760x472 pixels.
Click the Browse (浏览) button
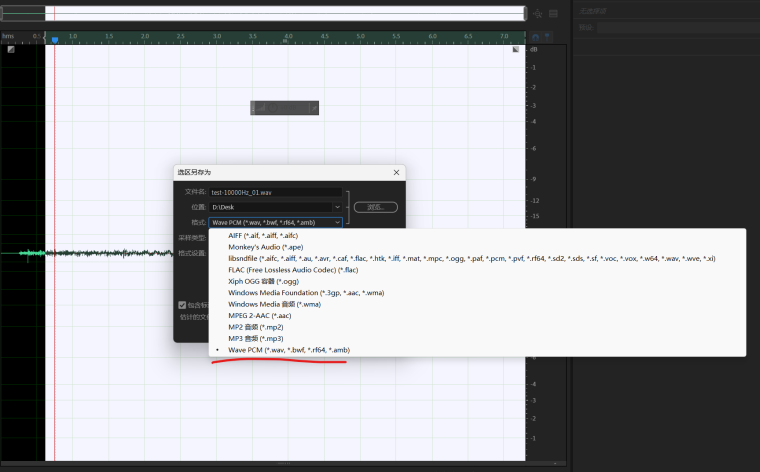point(375,207)
